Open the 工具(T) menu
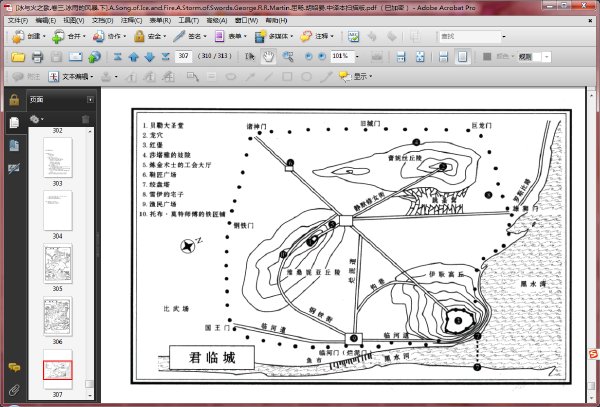 click(189, 20)
